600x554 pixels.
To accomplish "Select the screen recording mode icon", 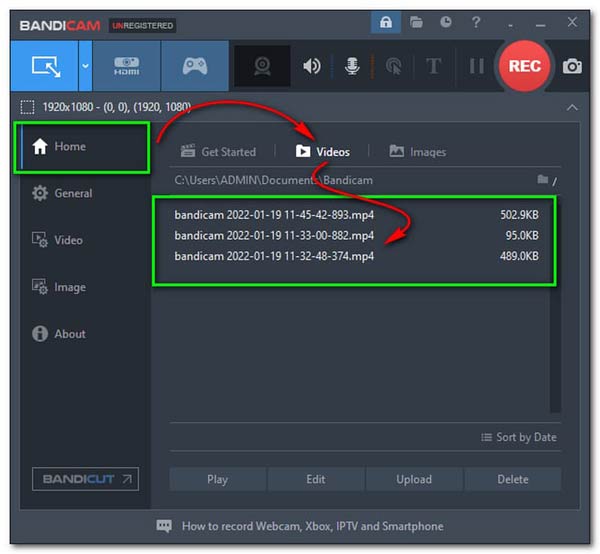I will point(45,66).
